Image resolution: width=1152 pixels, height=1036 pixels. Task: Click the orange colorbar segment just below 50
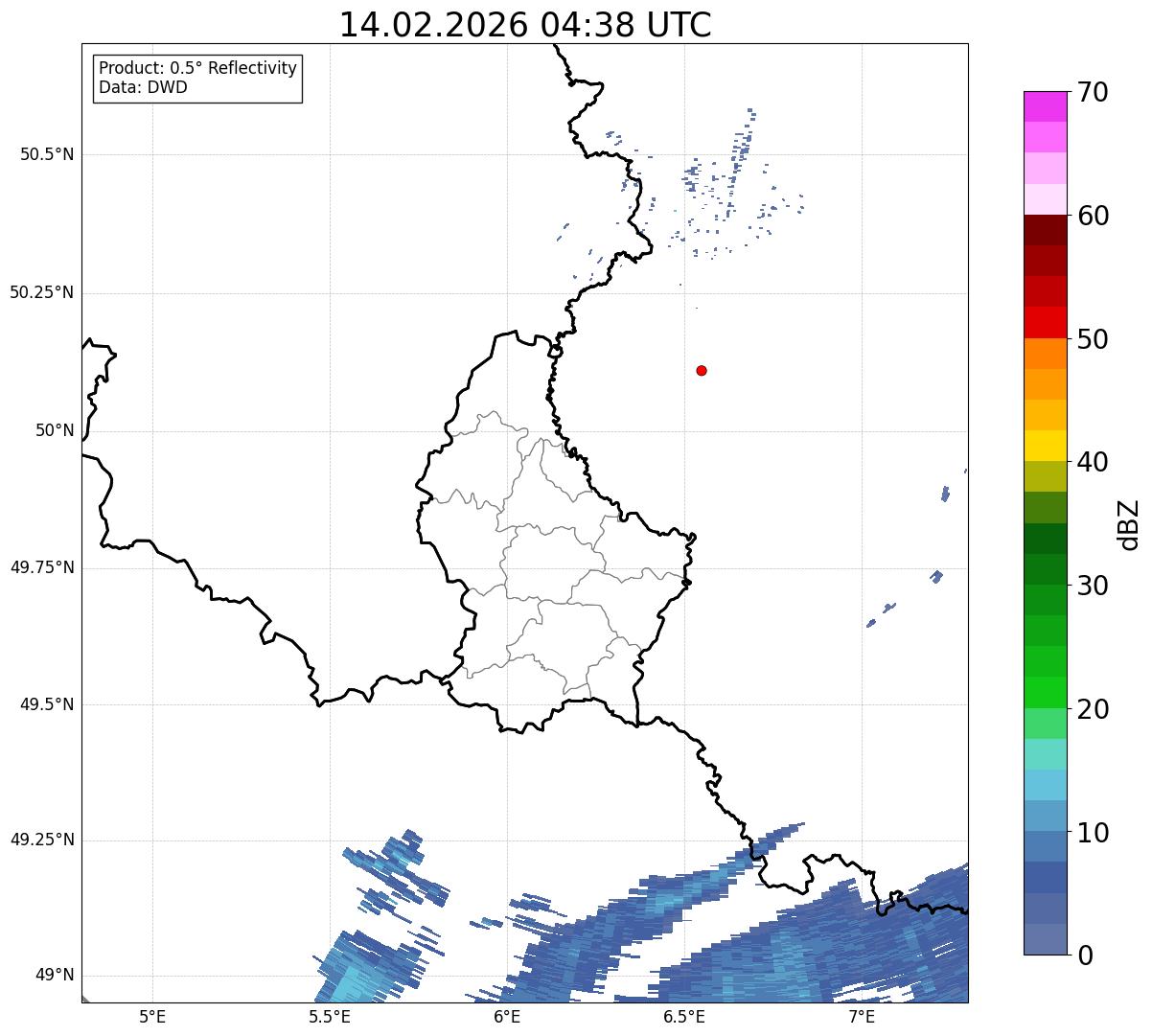(x=1045, y=354)
